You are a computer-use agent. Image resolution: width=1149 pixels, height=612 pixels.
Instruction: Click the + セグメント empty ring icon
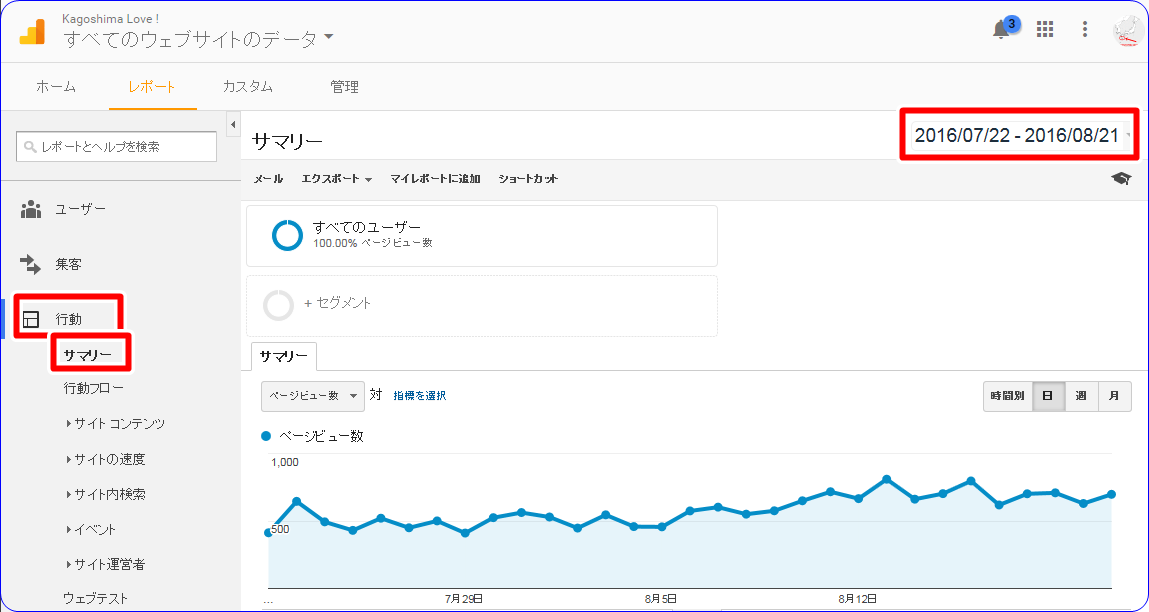(x=278, y=306)
